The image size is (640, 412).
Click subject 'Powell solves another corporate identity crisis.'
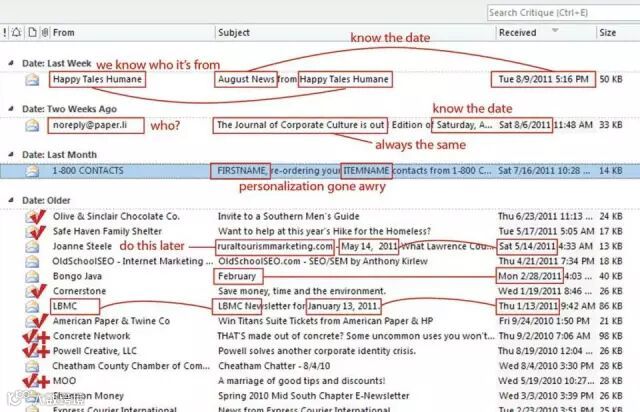tap(317, 351)
